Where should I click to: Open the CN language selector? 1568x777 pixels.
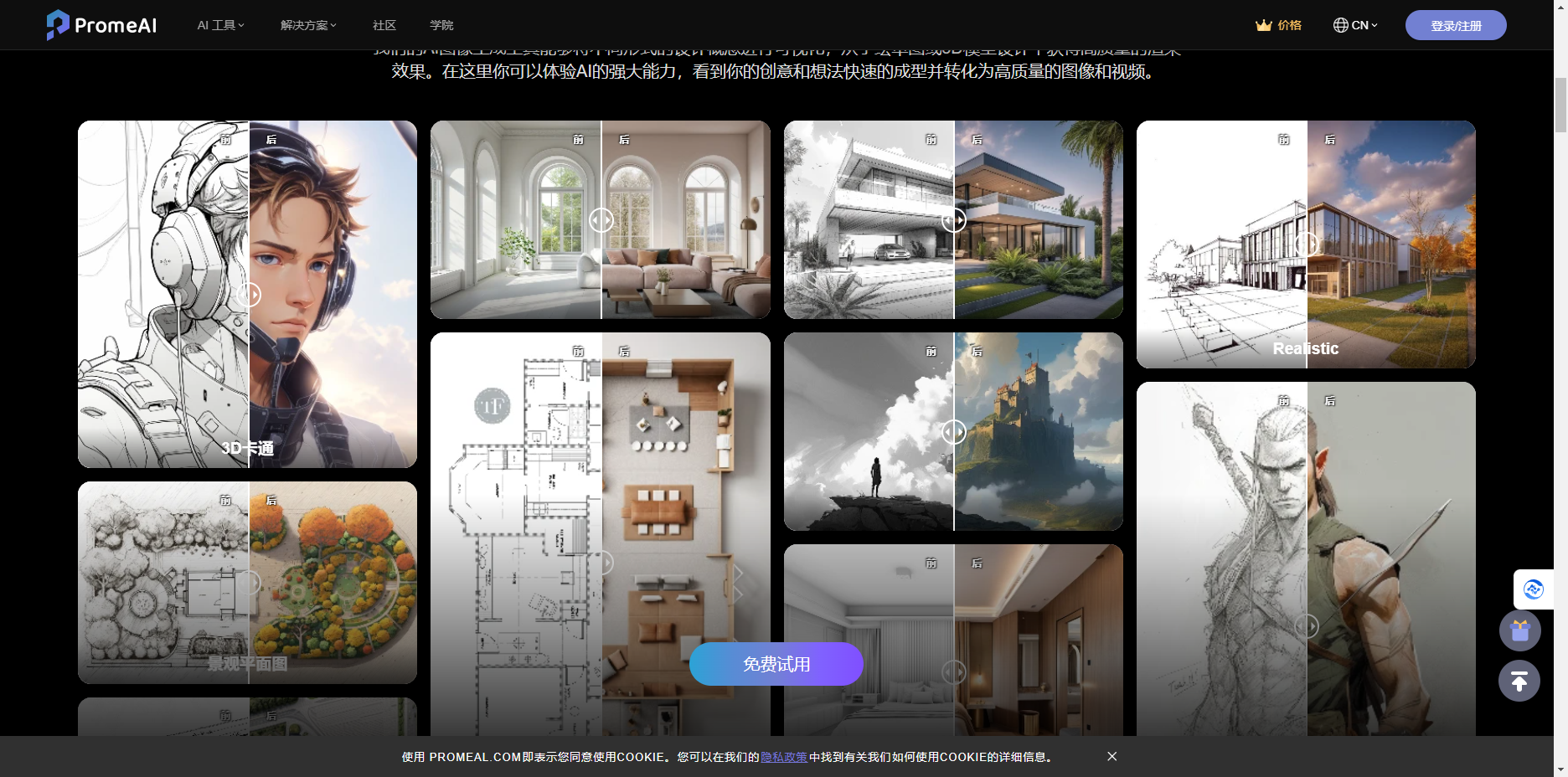1364,25
